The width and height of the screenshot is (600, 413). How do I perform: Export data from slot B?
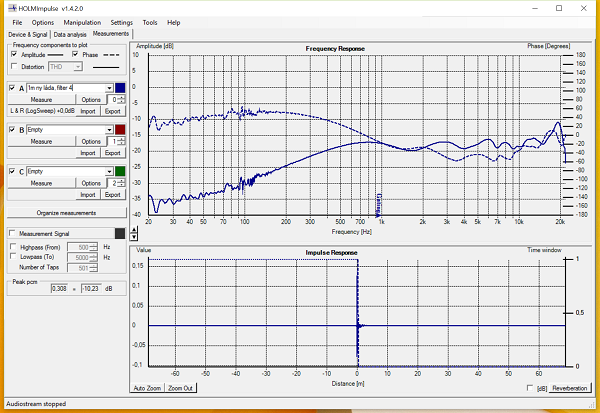coord(112,153)
